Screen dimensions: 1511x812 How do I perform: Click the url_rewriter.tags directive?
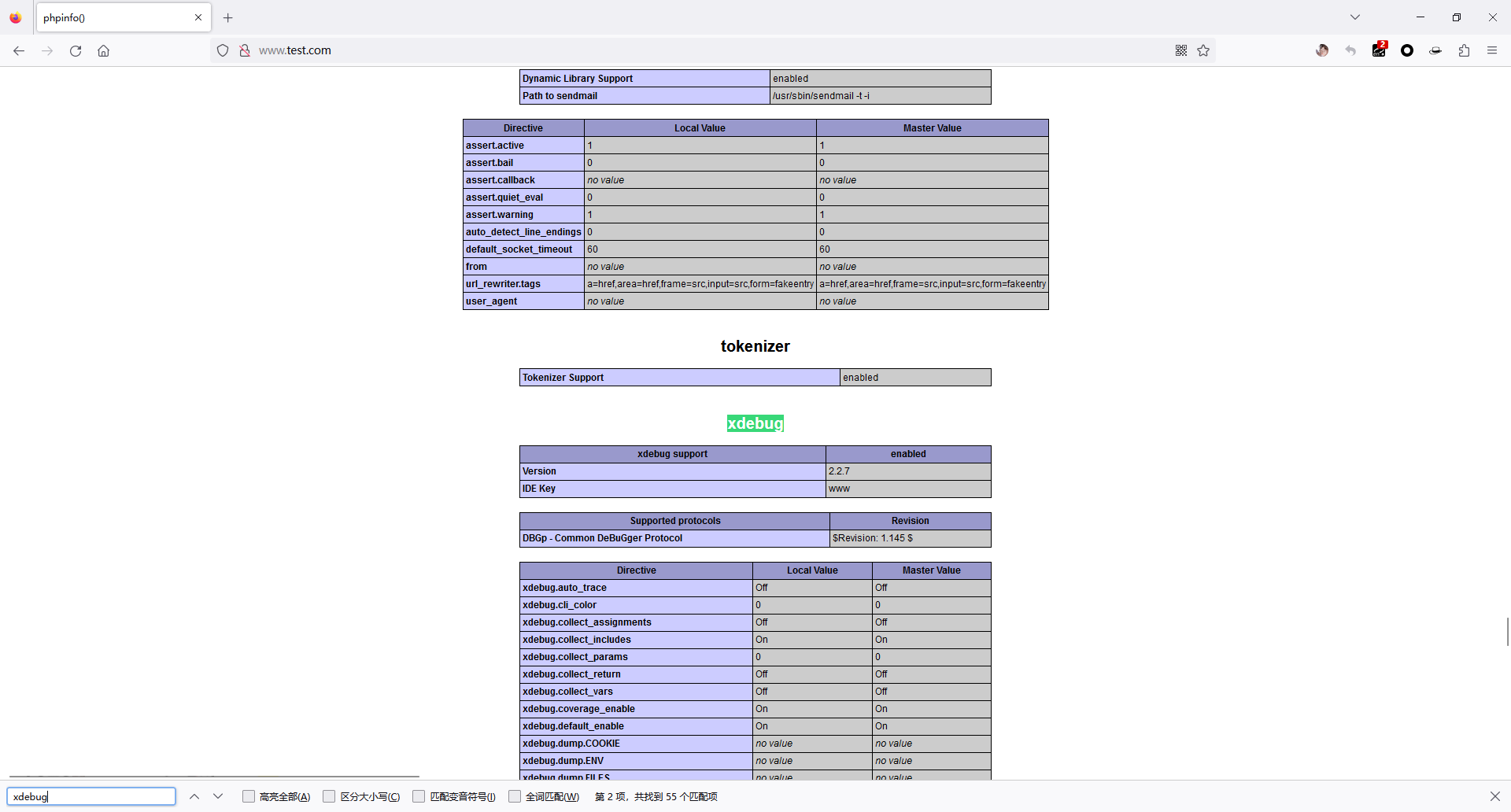coord(503,284)
